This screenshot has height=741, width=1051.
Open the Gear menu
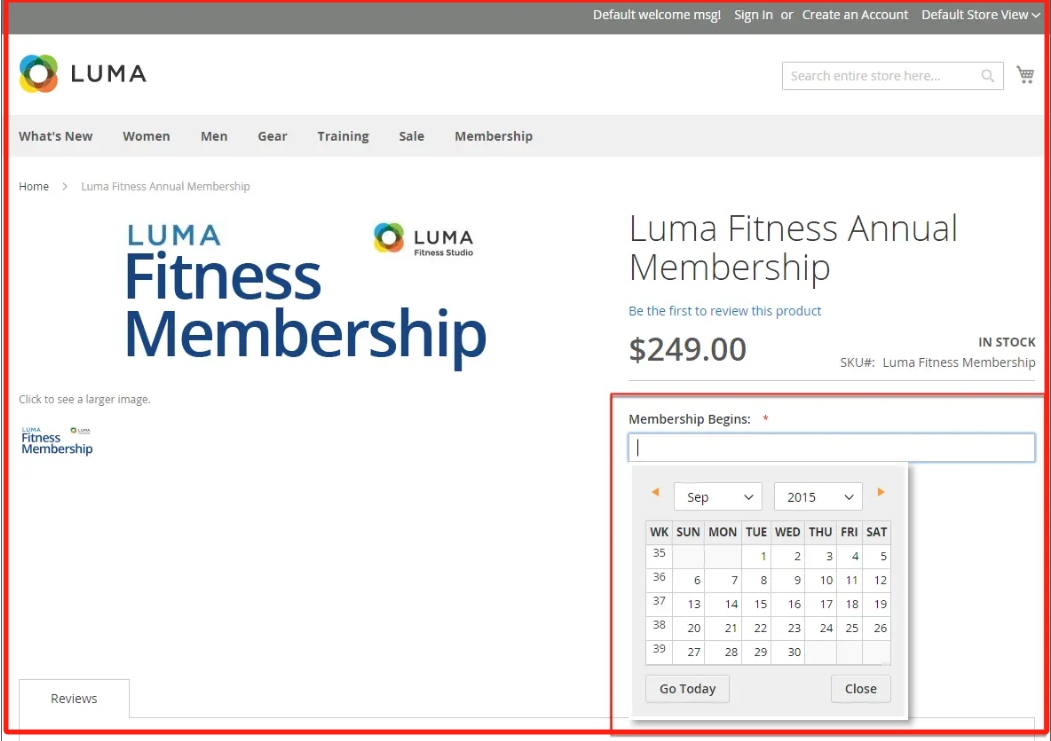click(272, 136)
